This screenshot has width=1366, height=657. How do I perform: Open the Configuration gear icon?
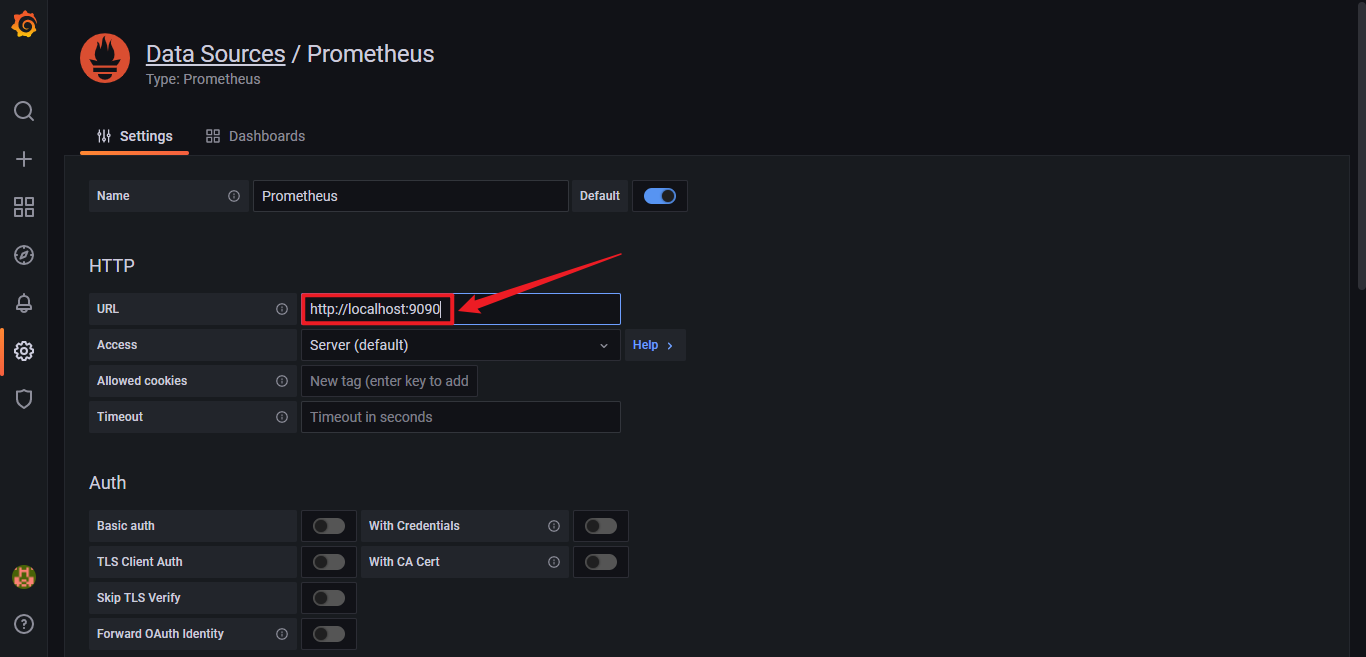click(x=24, y=351)
